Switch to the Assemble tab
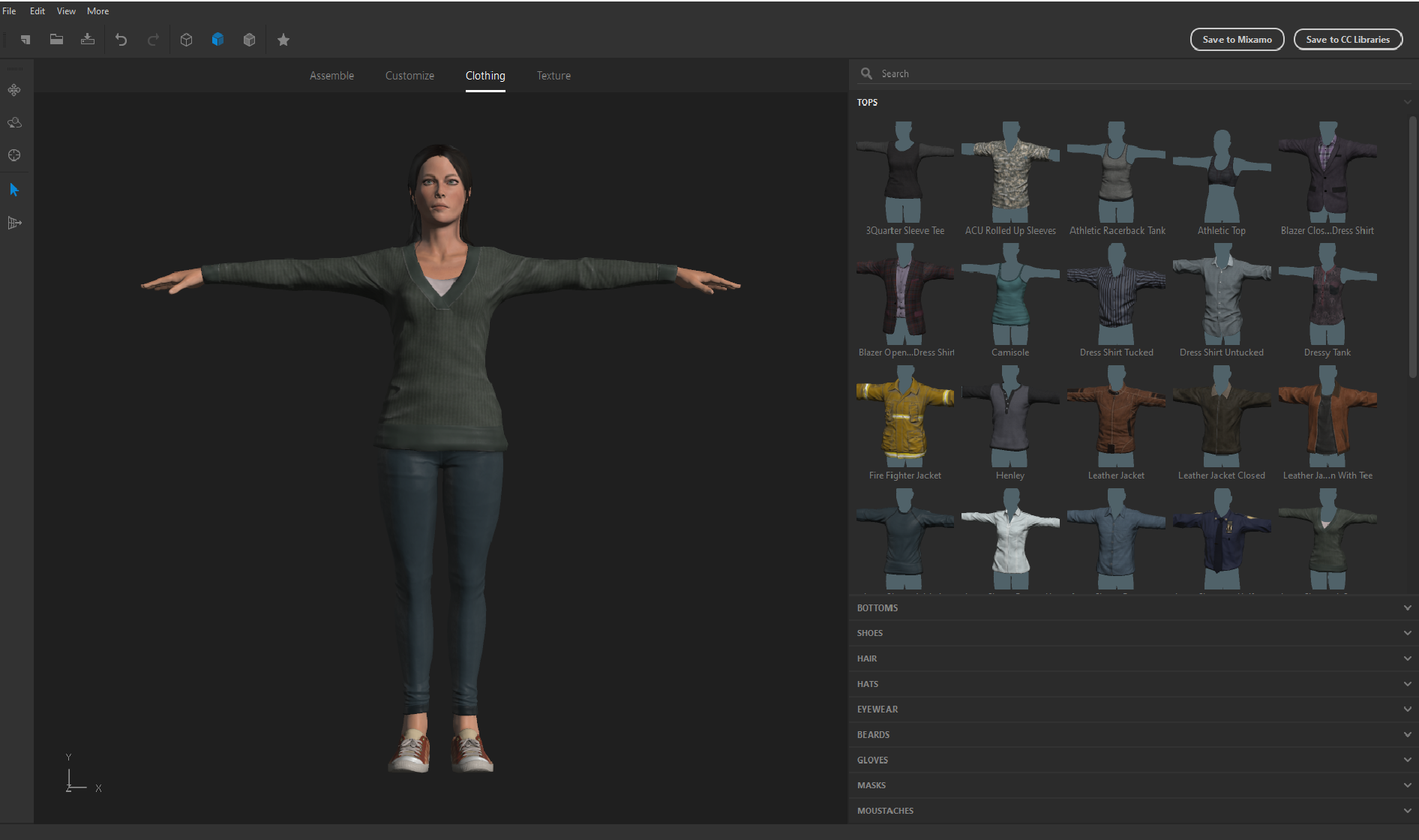This screenshot has width=1419, height=840. pos(331,76)
